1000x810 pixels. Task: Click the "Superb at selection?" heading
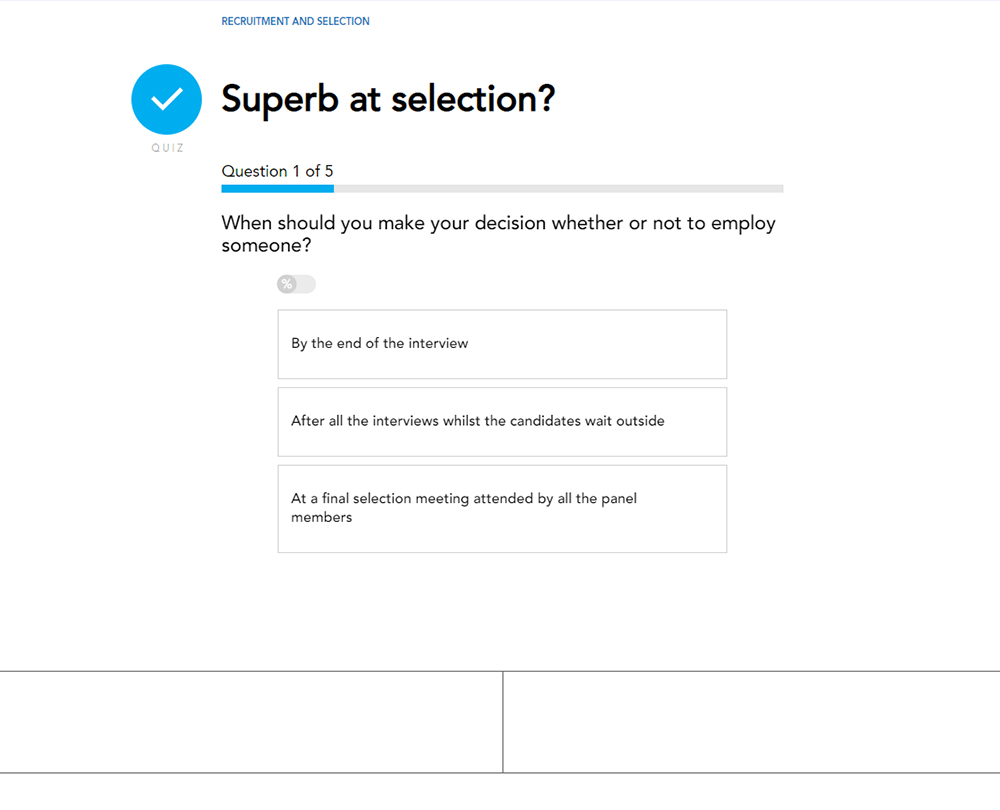tap(388, 99)
